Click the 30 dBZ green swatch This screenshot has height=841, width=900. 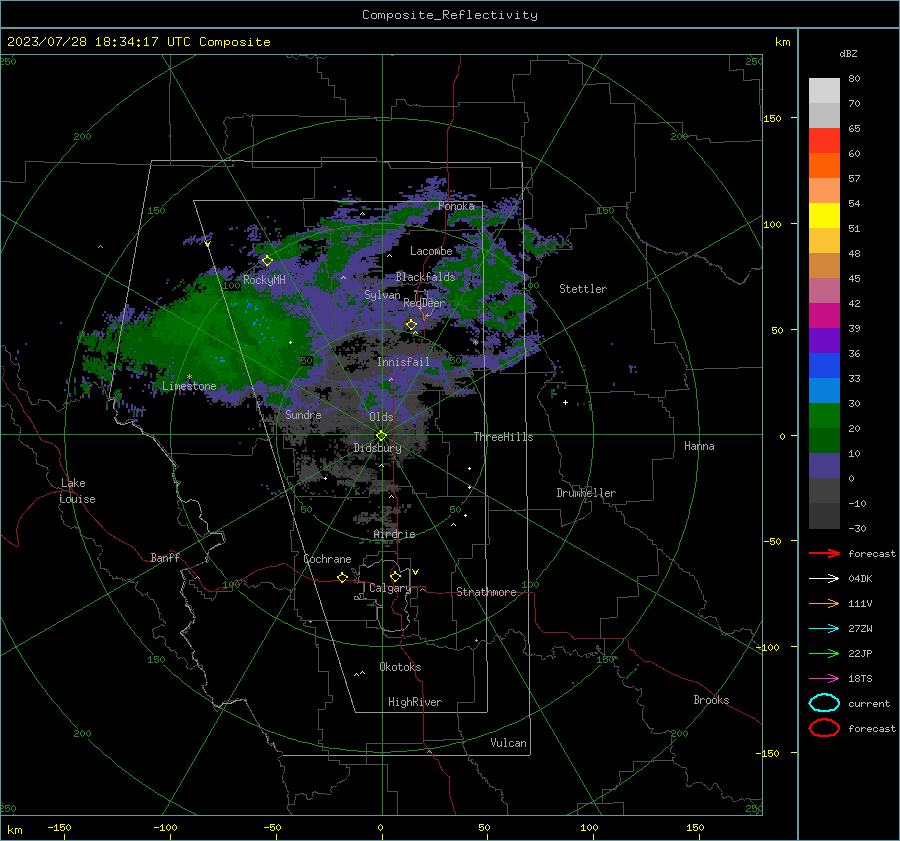coord(824,416)
